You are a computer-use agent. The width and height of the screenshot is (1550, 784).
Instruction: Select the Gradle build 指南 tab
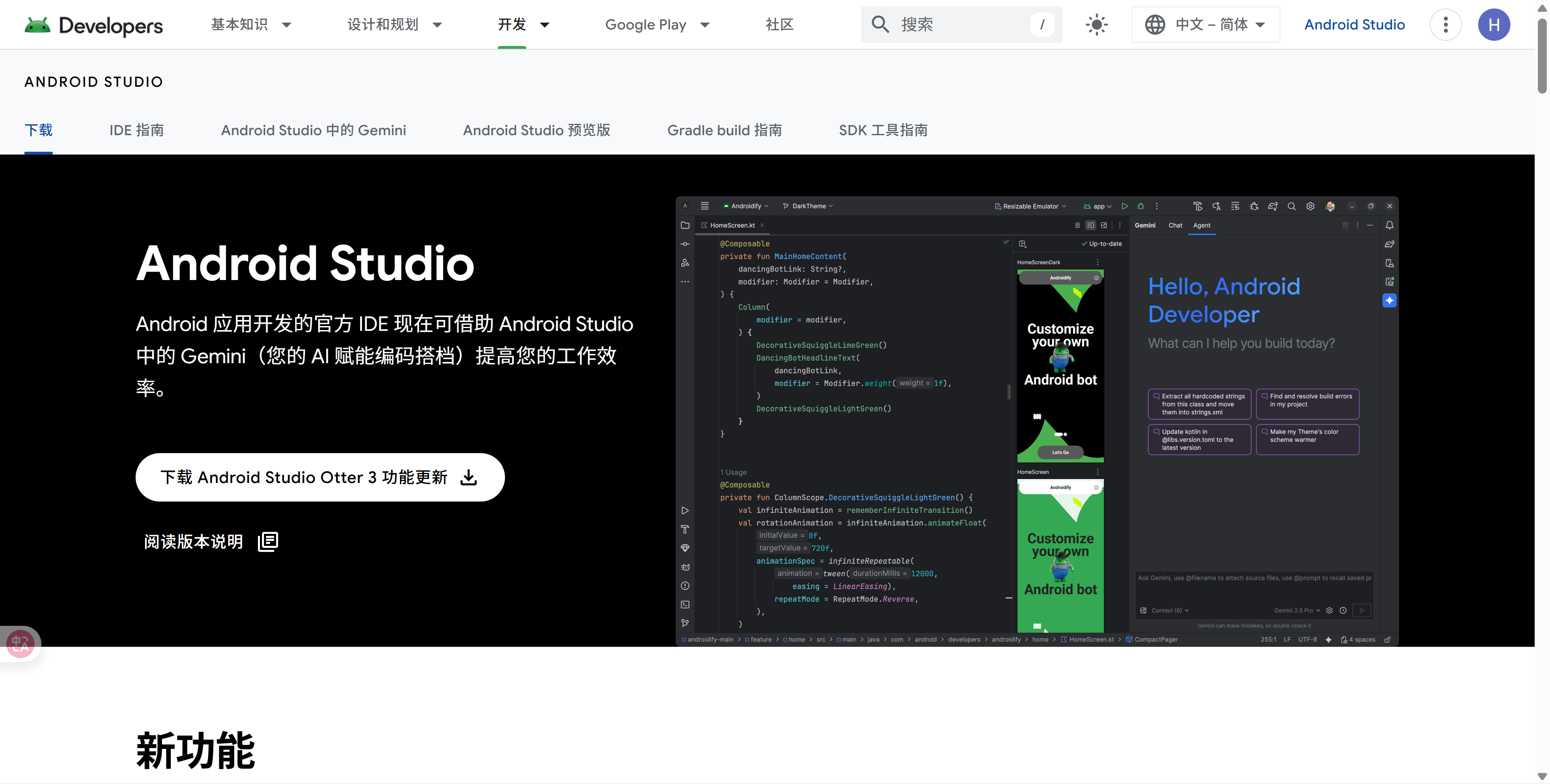(x=725, y=130)
